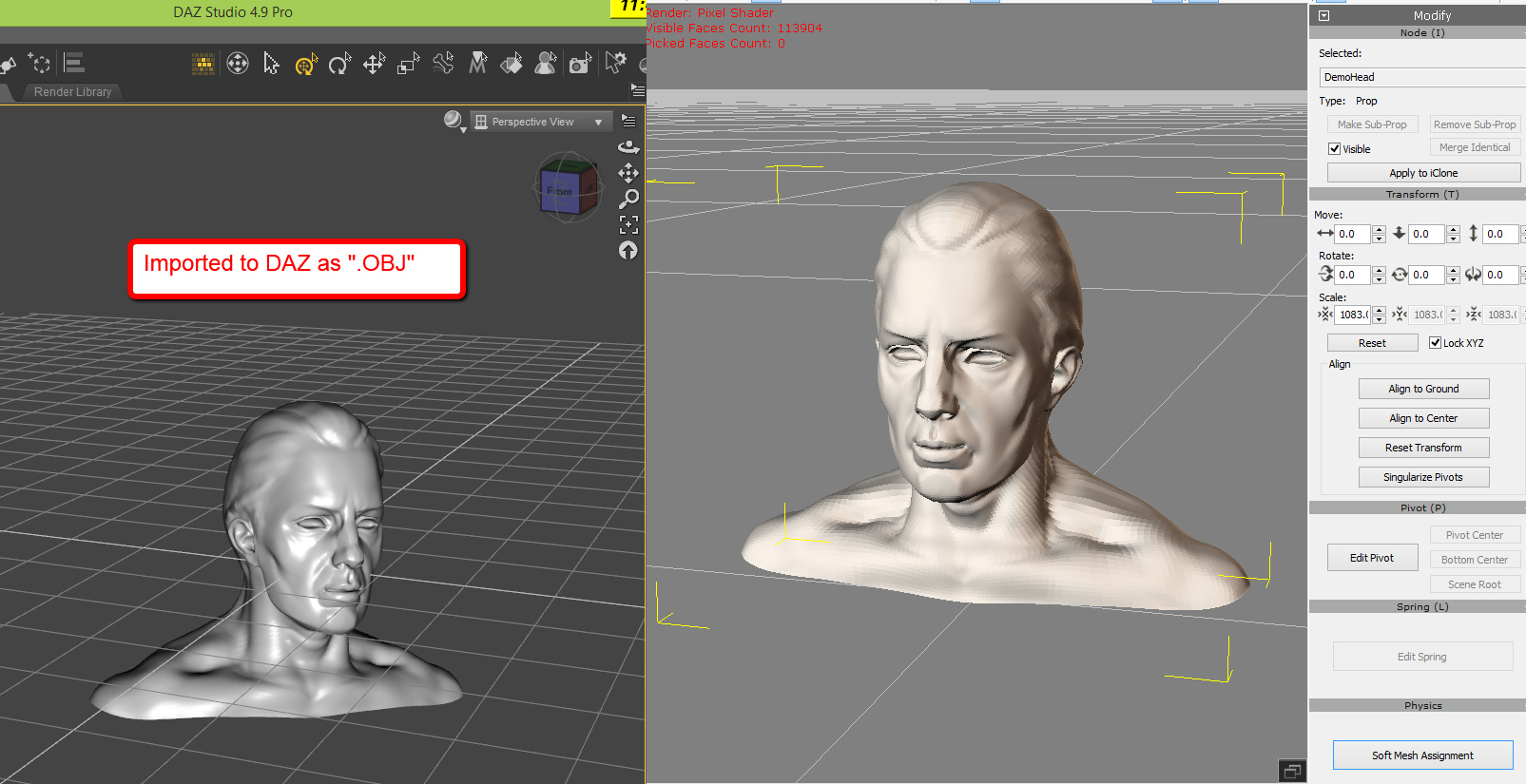Open the draw style sphere dropdown

coord(454,121)
